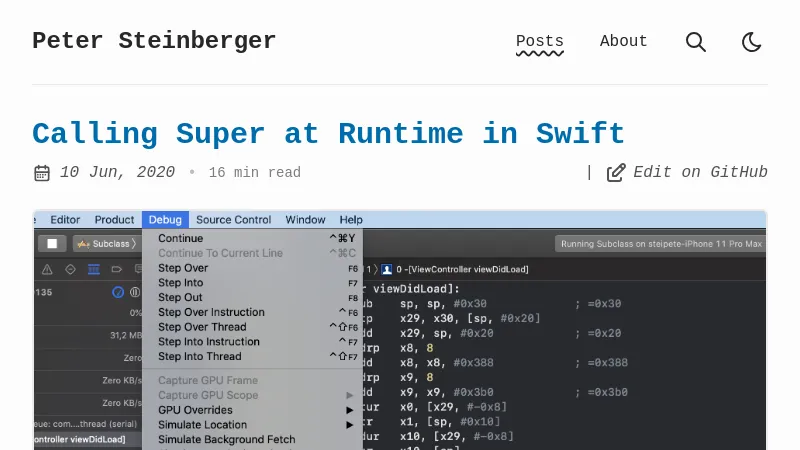This screenshot has height=450, width=800.
Task: Go to the Posts page
Action: tap(539, 42)
